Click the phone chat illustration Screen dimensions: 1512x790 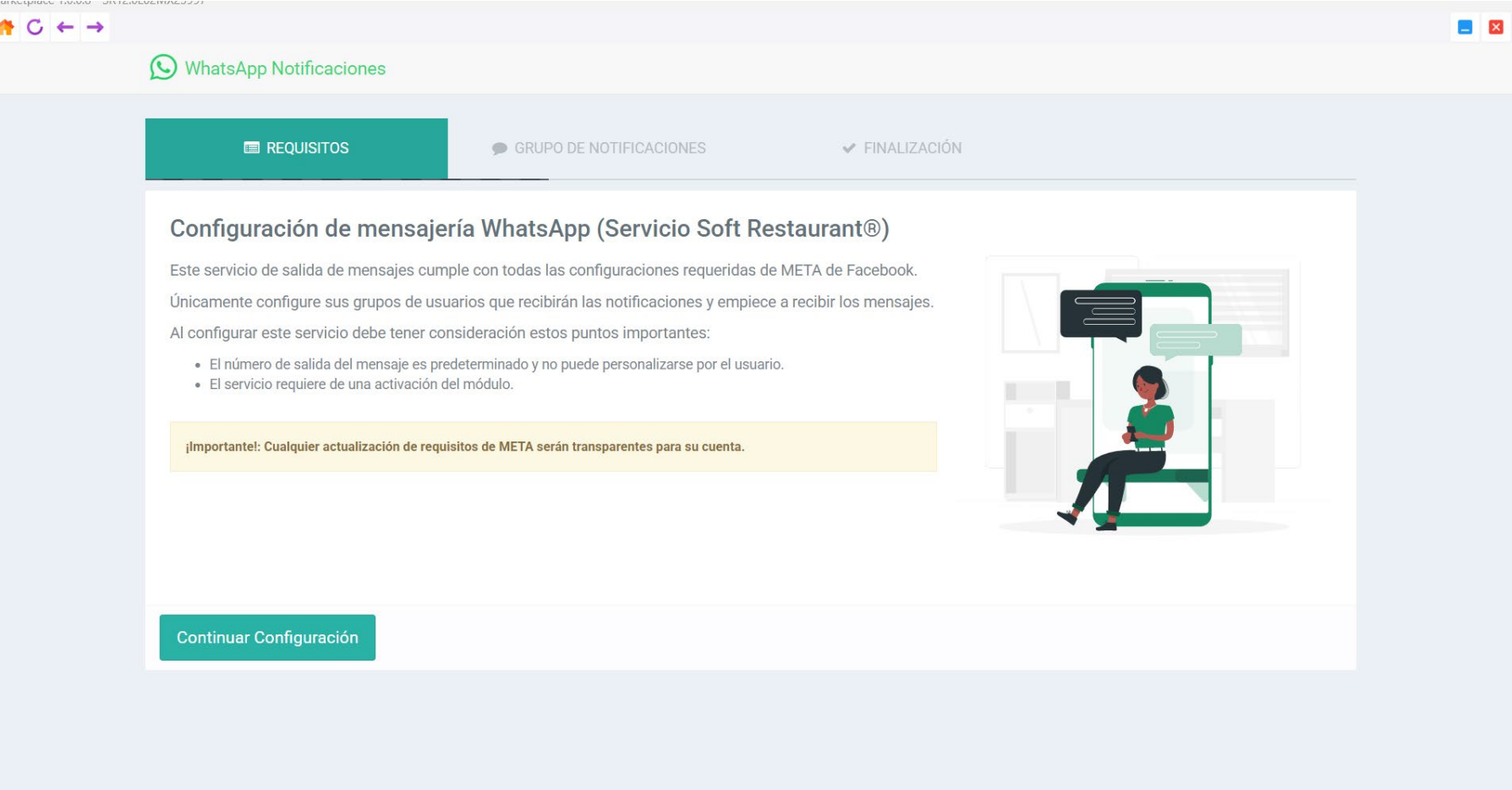coord(1143,395)
